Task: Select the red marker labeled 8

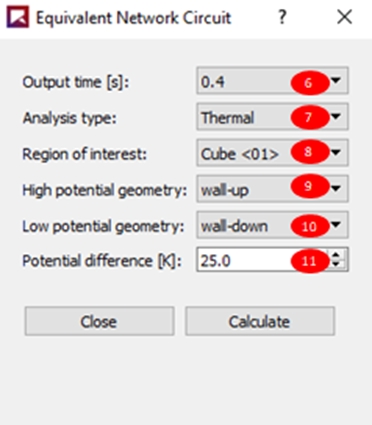Action: [x=309, y=152]
